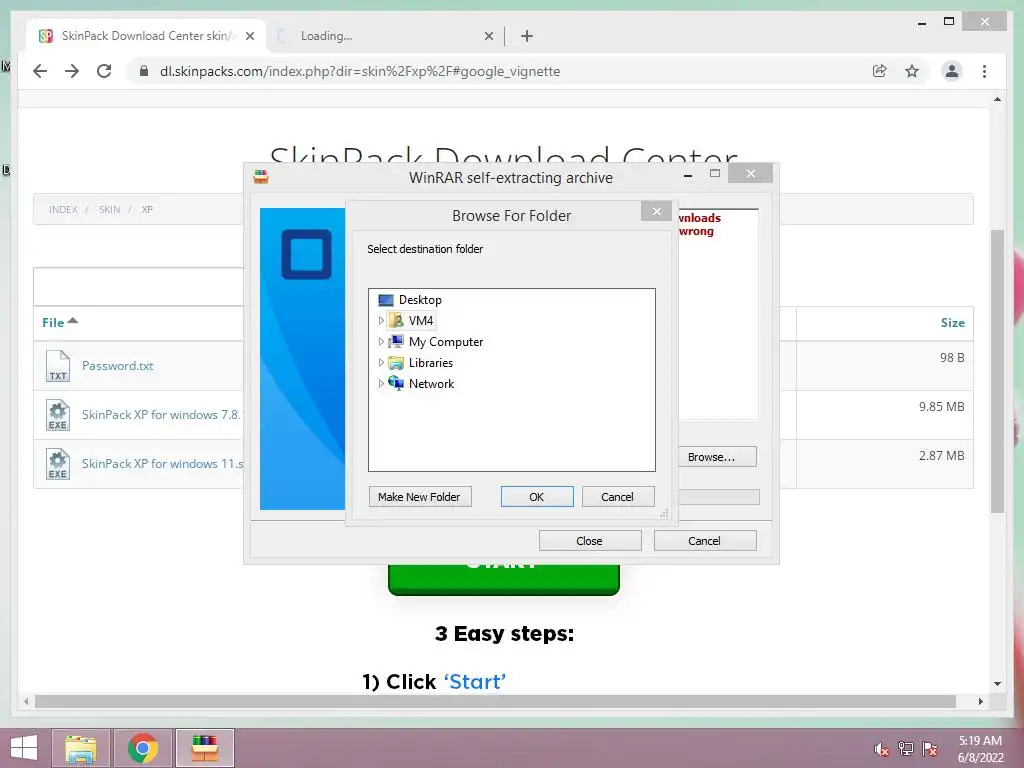Open a new Chrome tab with the plus button
Screen dimensions: 1024x768
[x=526, y=36]
